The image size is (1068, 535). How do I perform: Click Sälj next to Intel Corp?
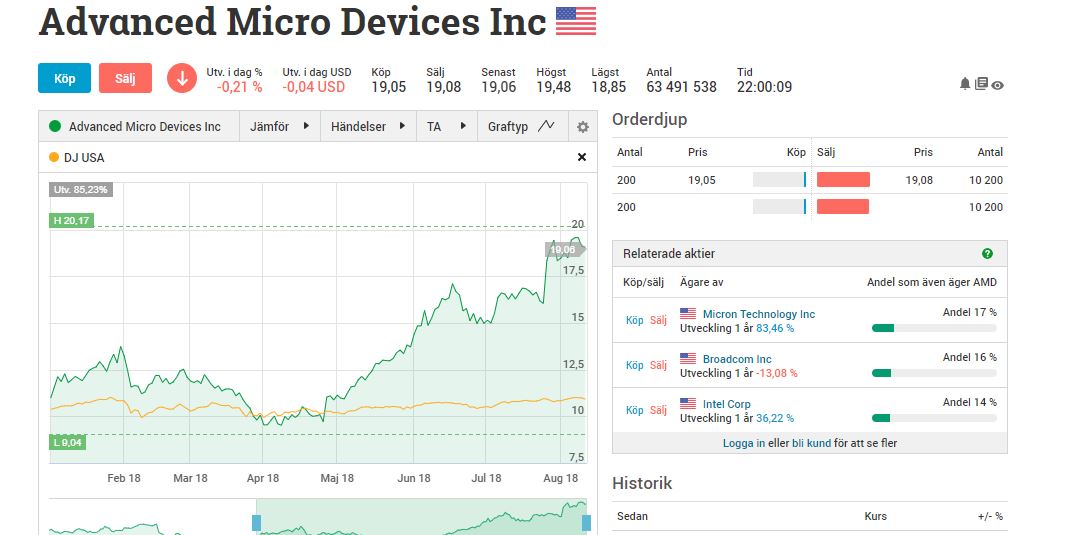(x=658, y=410)
